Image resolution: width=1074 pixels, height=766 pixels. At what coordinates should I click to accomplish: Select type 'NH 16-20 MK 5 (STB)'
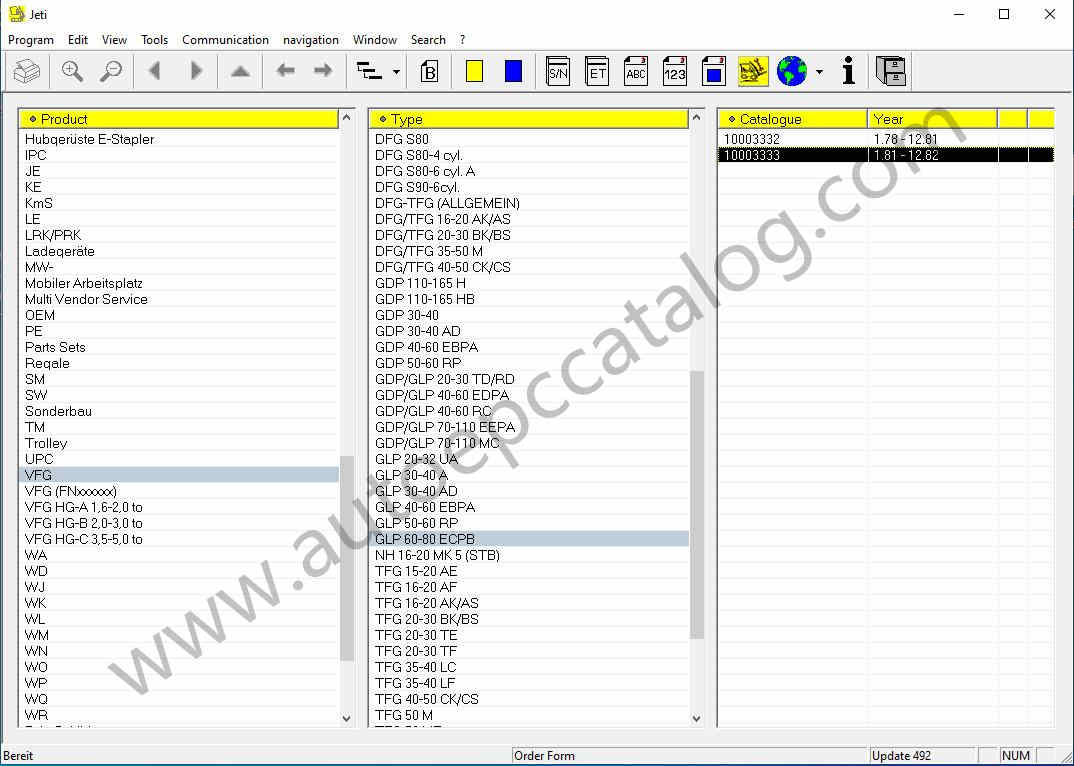tap(529, 555)
